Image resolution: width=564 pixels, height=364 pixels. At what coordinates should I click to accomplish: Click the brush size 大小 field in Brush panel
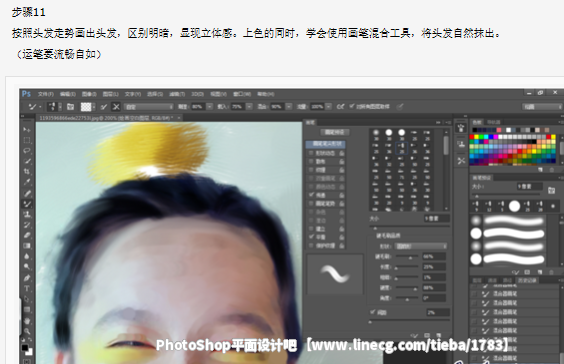point(437,218)
